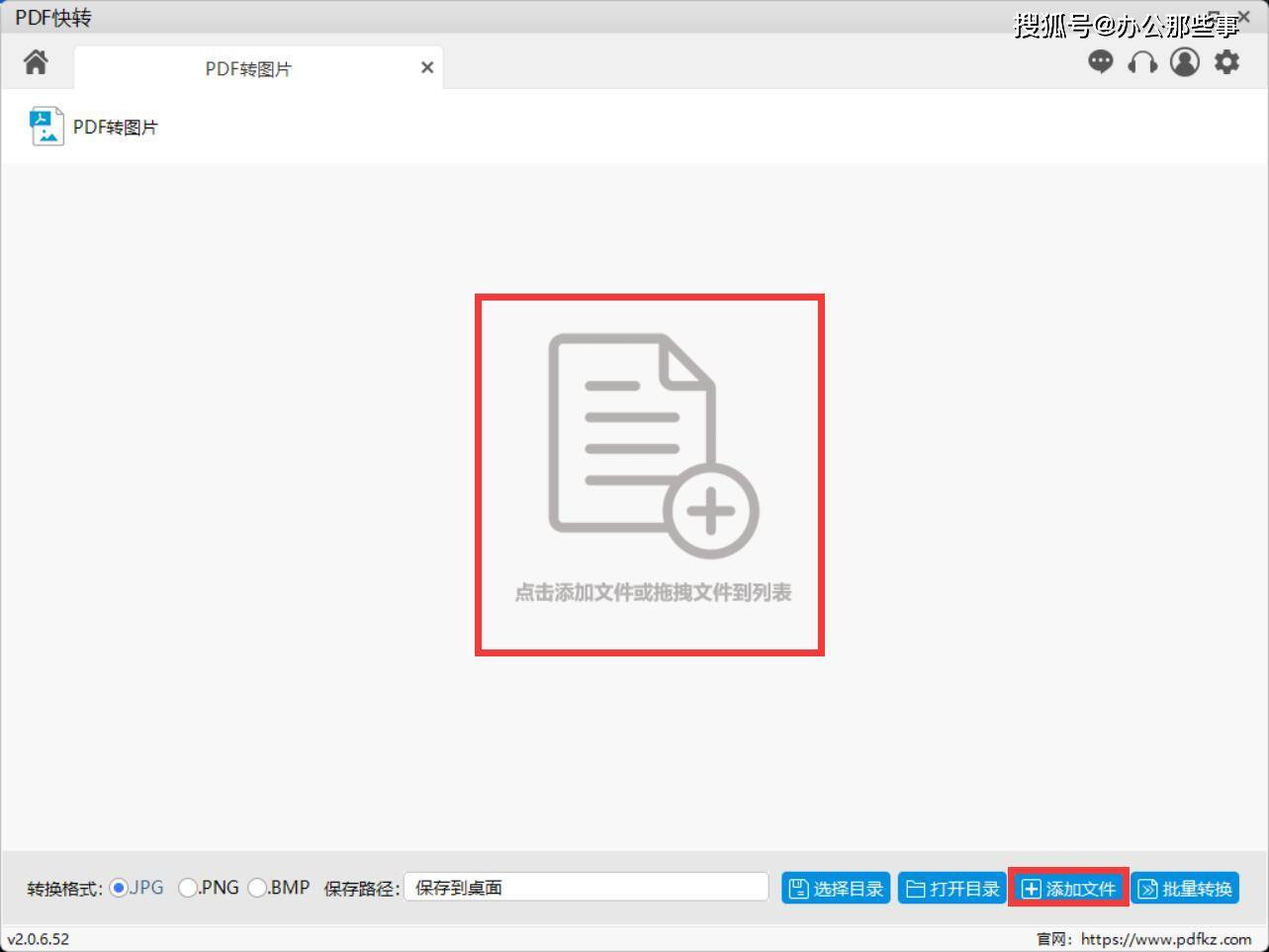The height and width of the screenshot is (952, 1269).
Task: Contact support via headset icon
Action: [1142, 62]
